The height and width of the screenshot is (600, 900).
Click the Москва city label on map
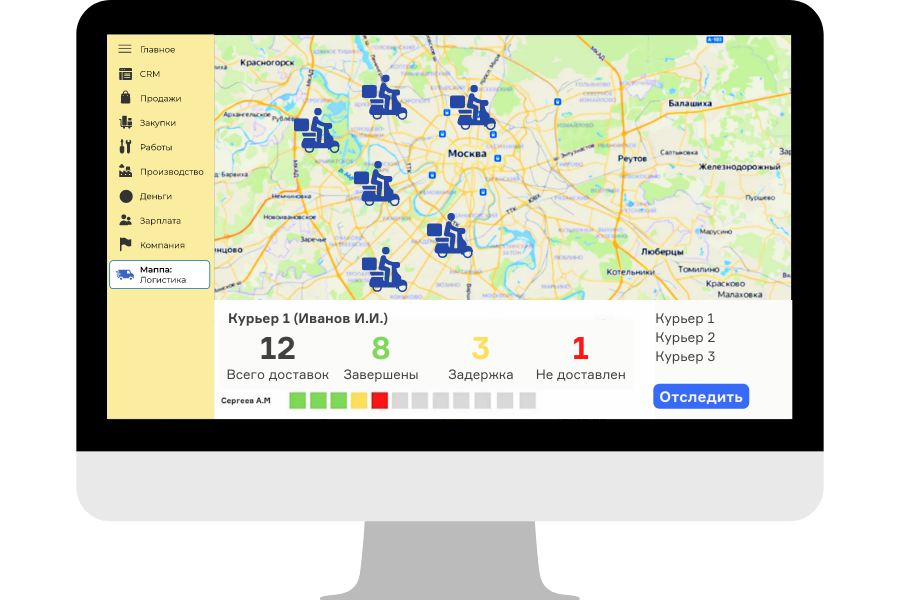point(467,153)
